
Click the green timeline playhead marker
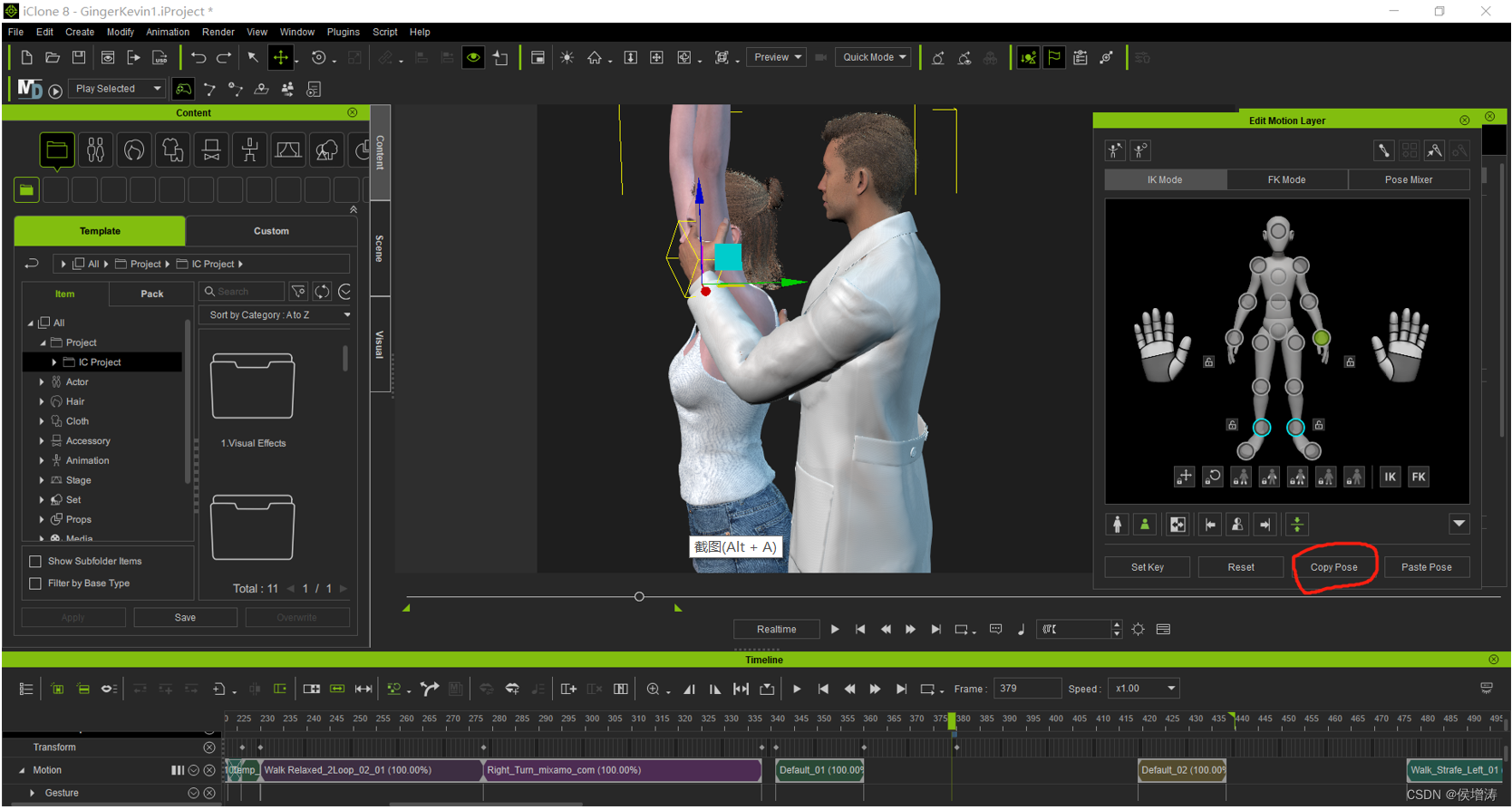952,720
